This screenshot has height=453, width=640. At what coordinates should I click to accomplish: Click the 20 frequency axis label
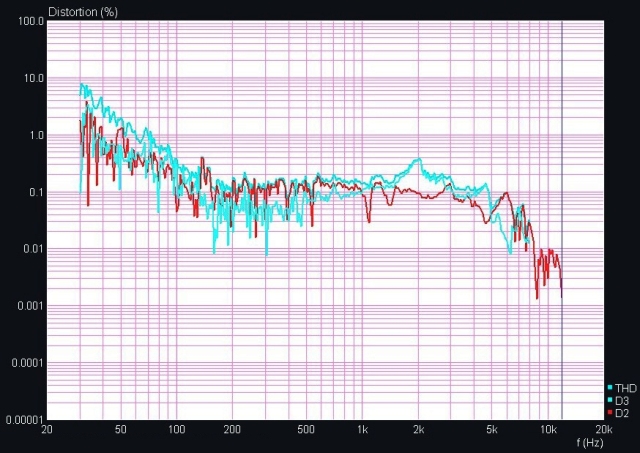(47, 430)
